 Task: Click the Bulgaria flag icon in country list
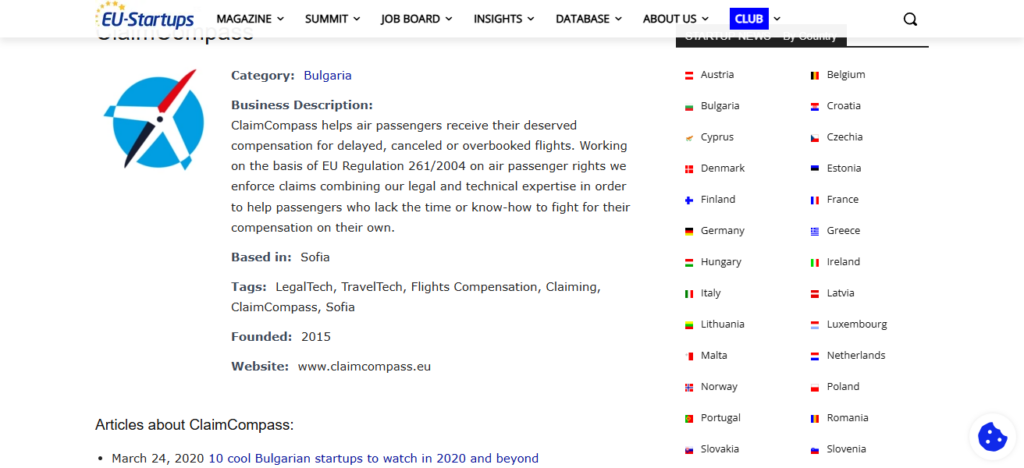(688, 106)
